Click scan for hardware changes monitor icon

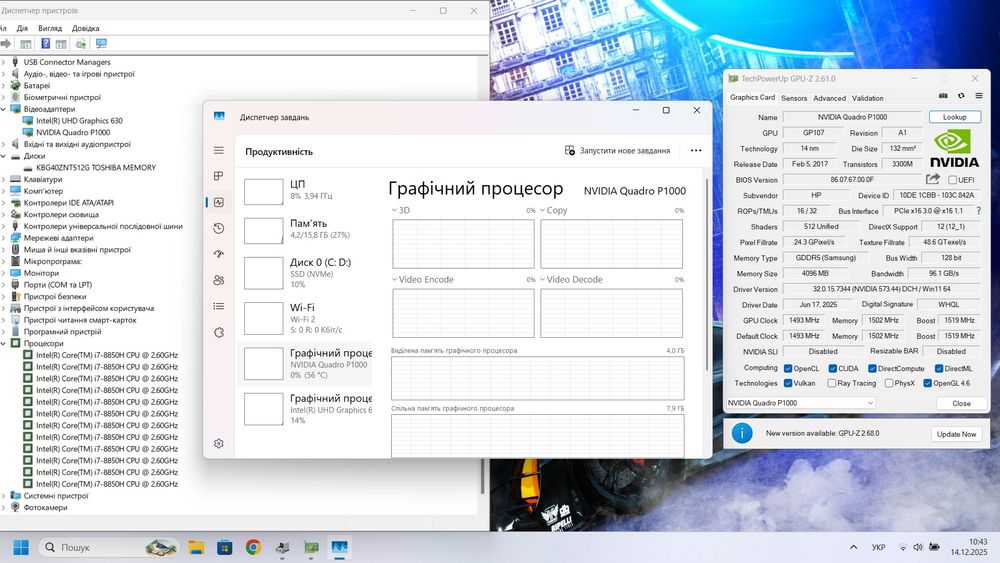pyautogui.click(x=101, y=43)
